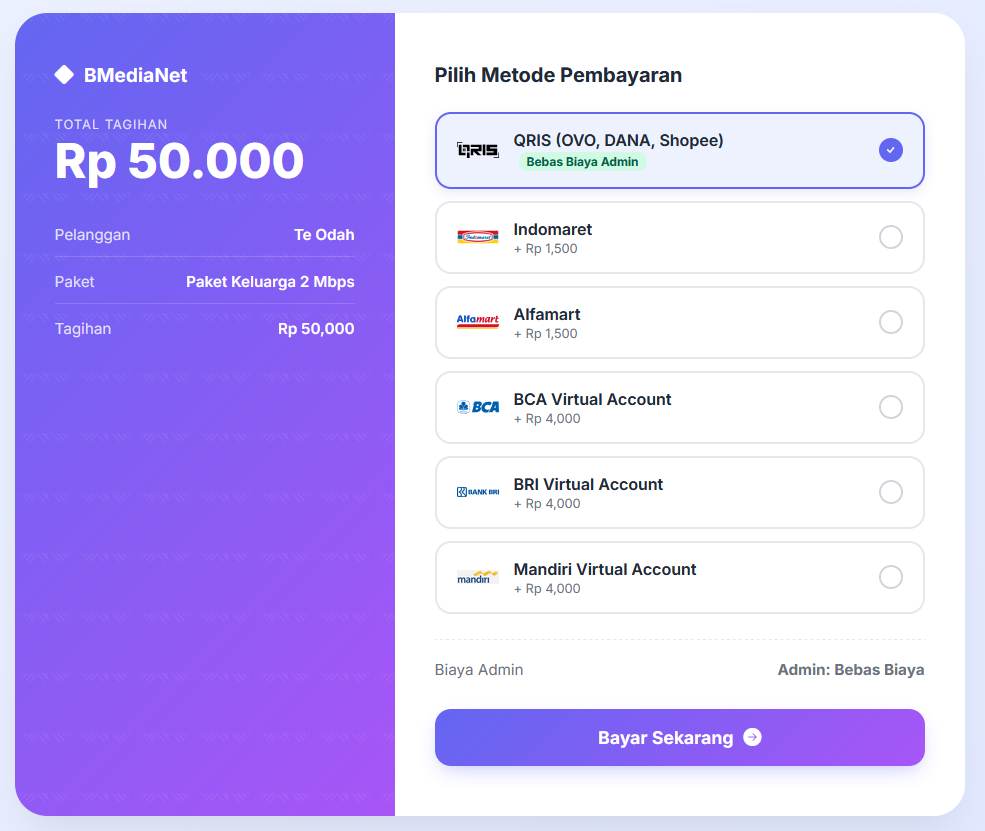The image size is (985, 831).
Task: Click the Bebas Biaya Admin badge
Action: (582, 162)
